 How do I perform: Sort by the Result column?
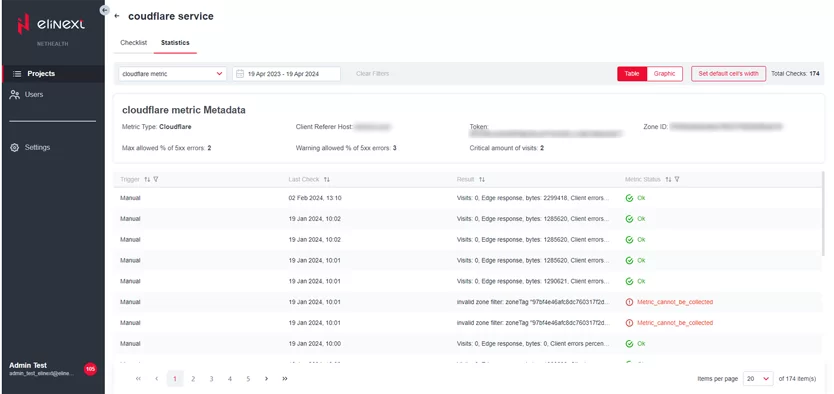(482, 180)
